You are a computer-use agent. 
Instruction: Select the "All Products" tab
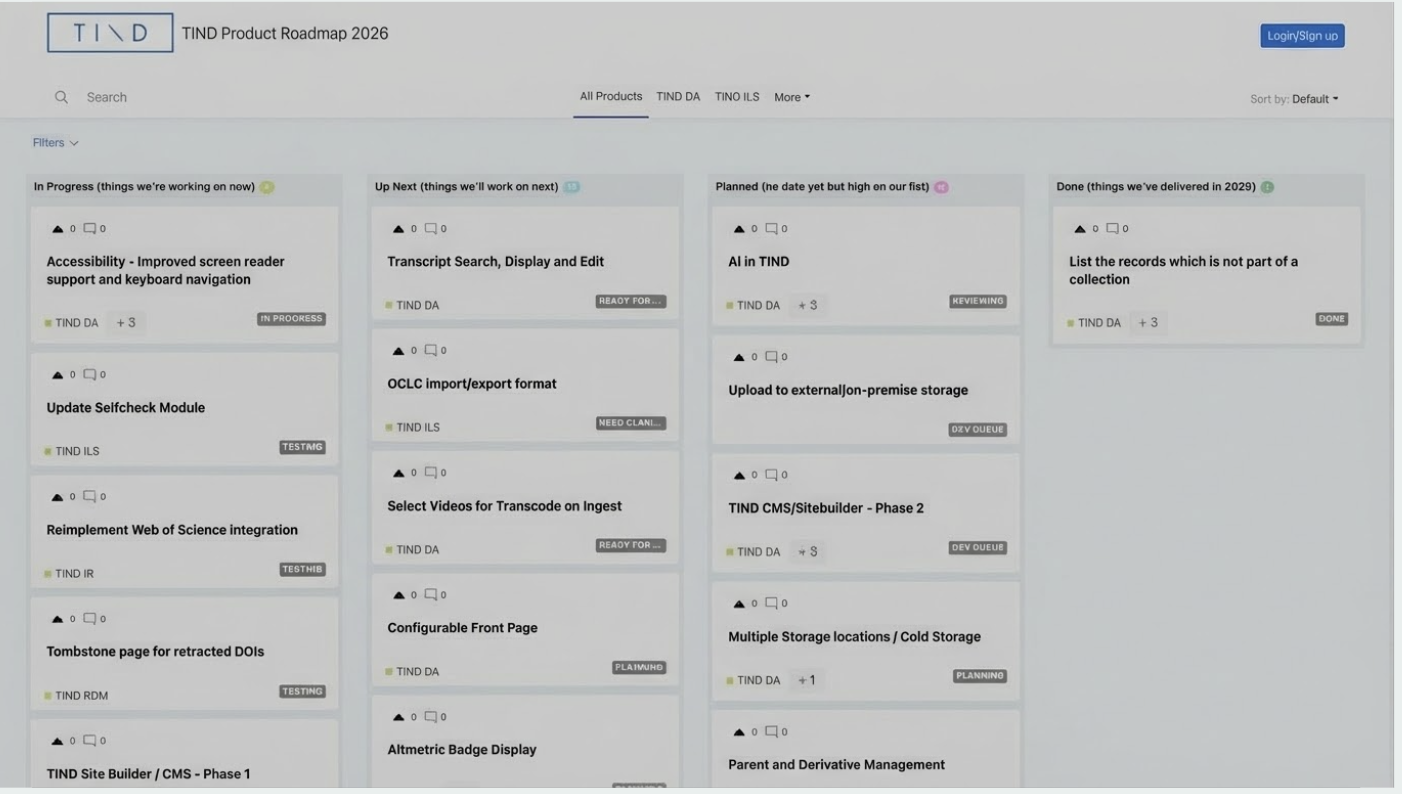pyautogui.click(x=611, y=96)
